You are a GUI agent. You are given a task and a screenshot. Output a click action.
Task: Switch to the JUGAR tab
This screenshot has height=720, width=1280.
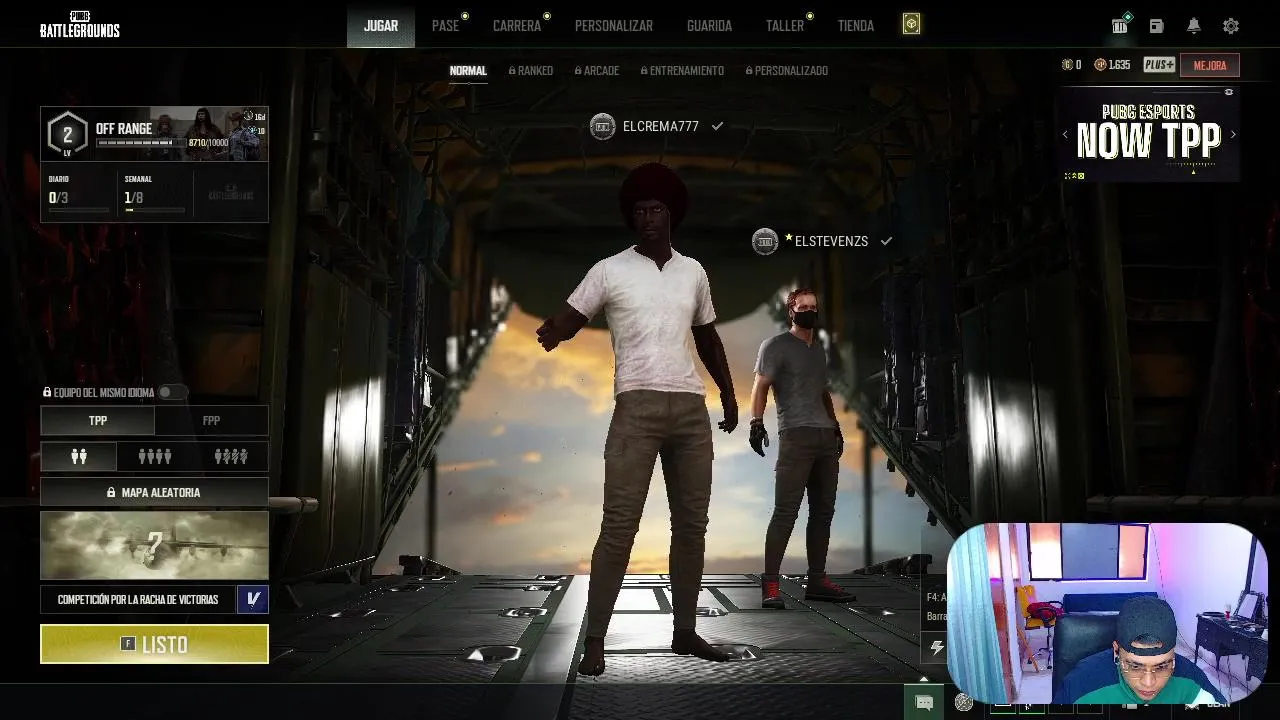click(x=381, y=26)
